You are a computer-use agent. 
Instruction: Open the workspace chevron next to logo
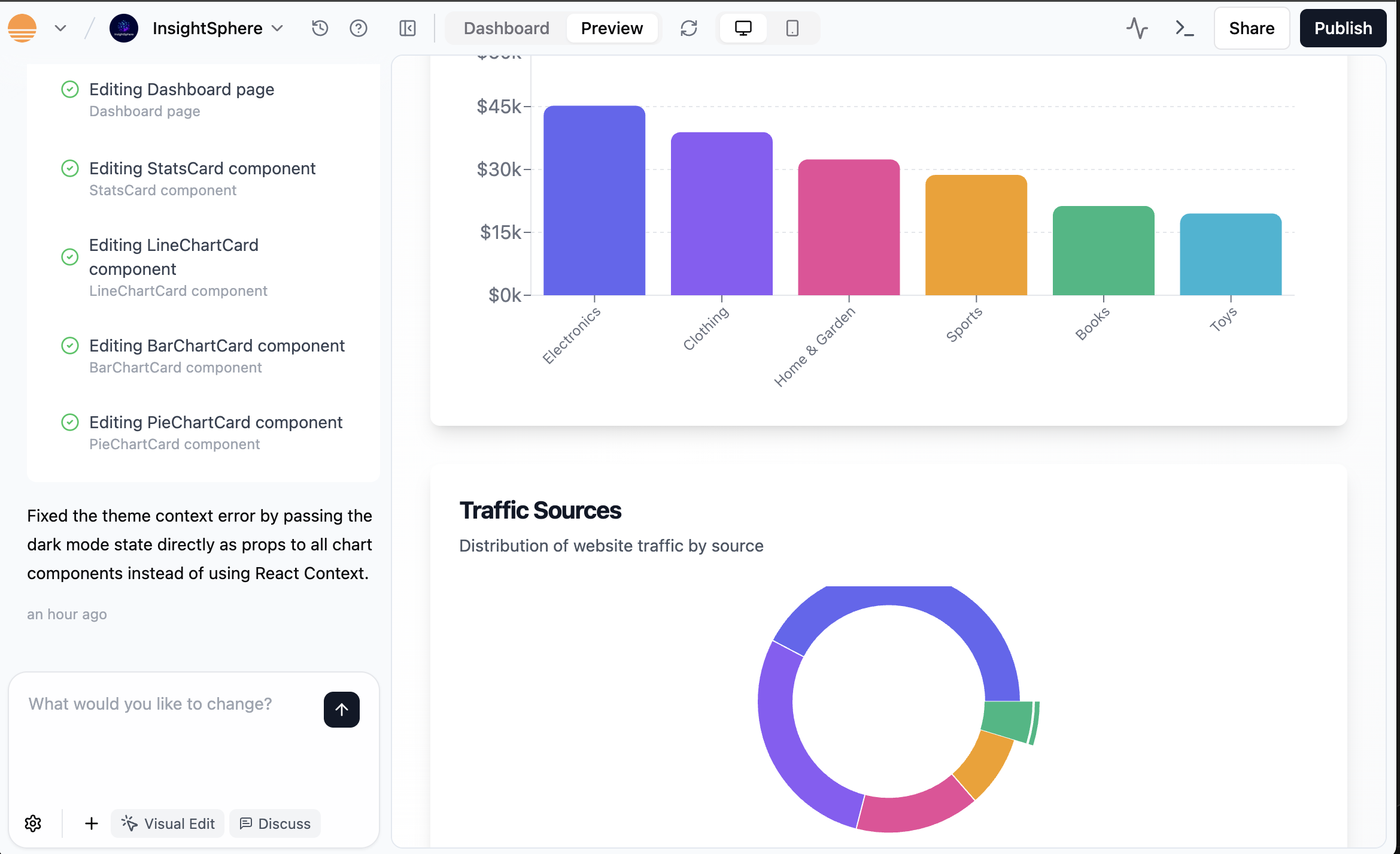(x=60, y=28)
